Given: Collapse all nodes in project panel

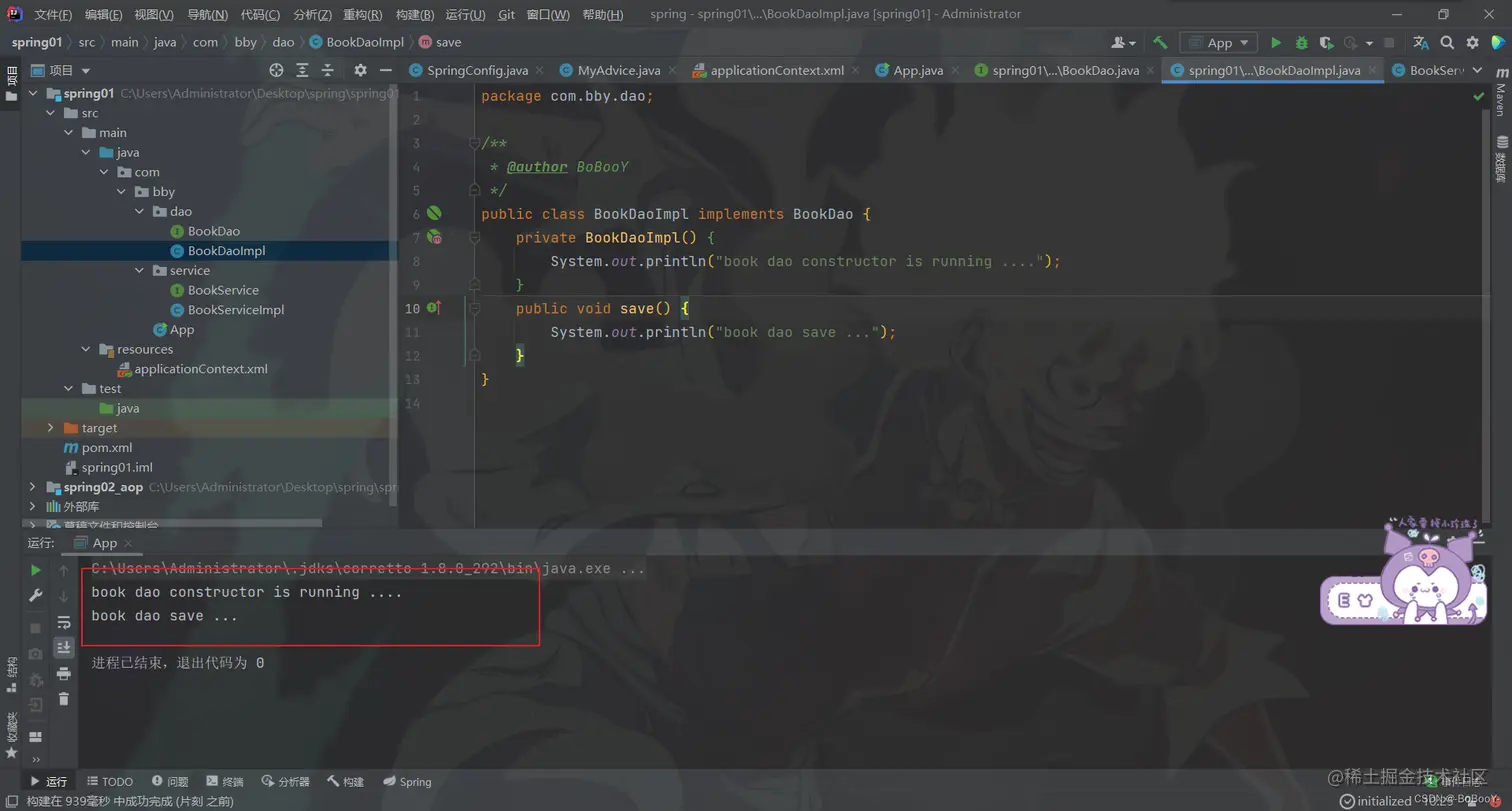Looking at the screenshot, I should (327, 70).
